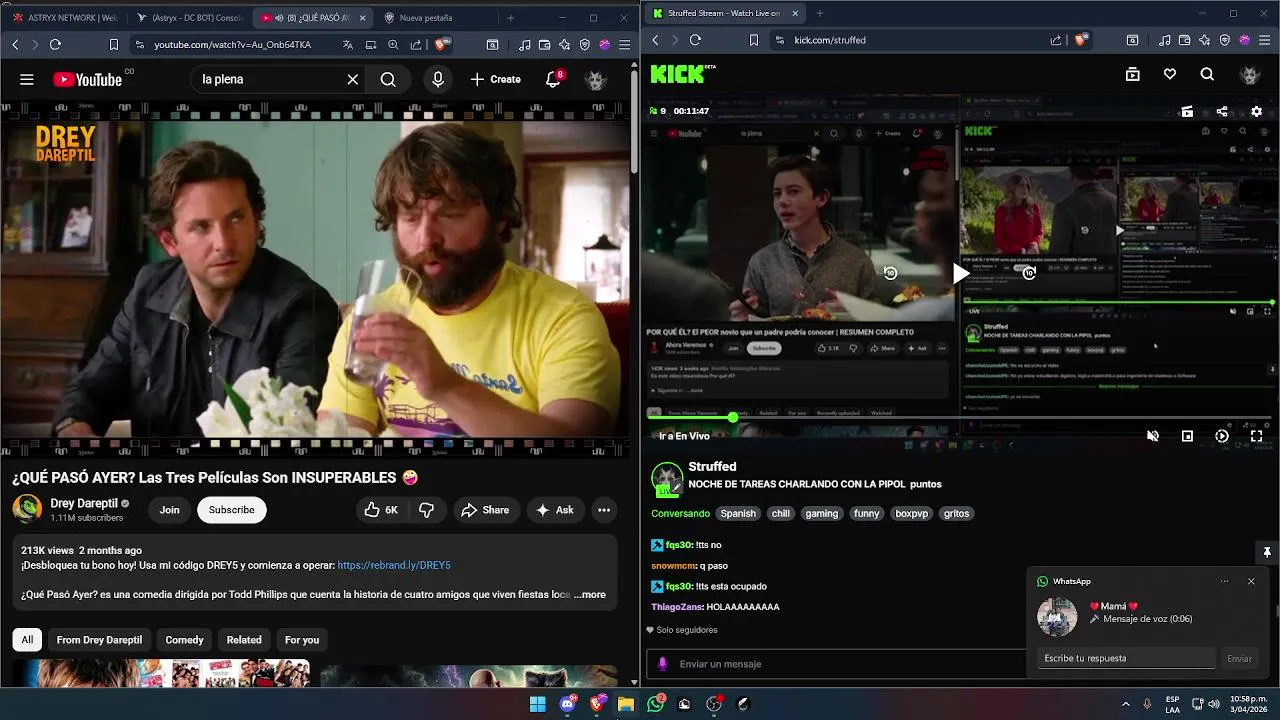This screenshot has width=1280, height=720.
Task: Share the Kick stream
Action: point(1222,111)
